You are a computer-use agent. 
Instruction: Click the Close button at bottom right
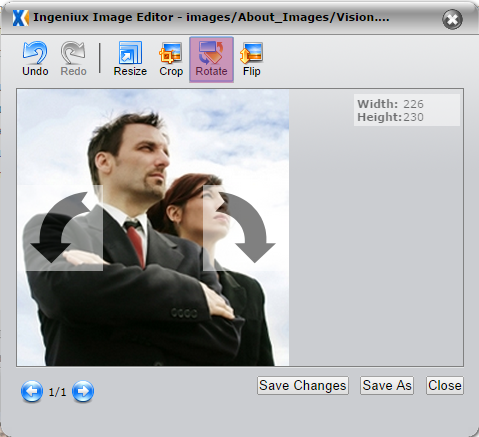tap(445, 386)
